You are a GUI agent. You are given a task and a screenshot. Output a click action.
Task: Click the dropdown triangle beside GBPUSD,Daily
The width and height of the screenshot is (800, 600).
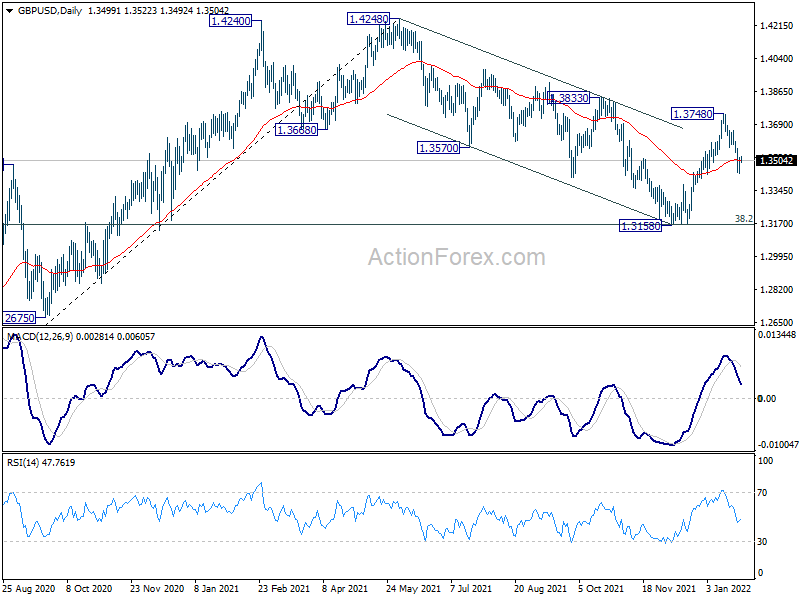point(10,10)
